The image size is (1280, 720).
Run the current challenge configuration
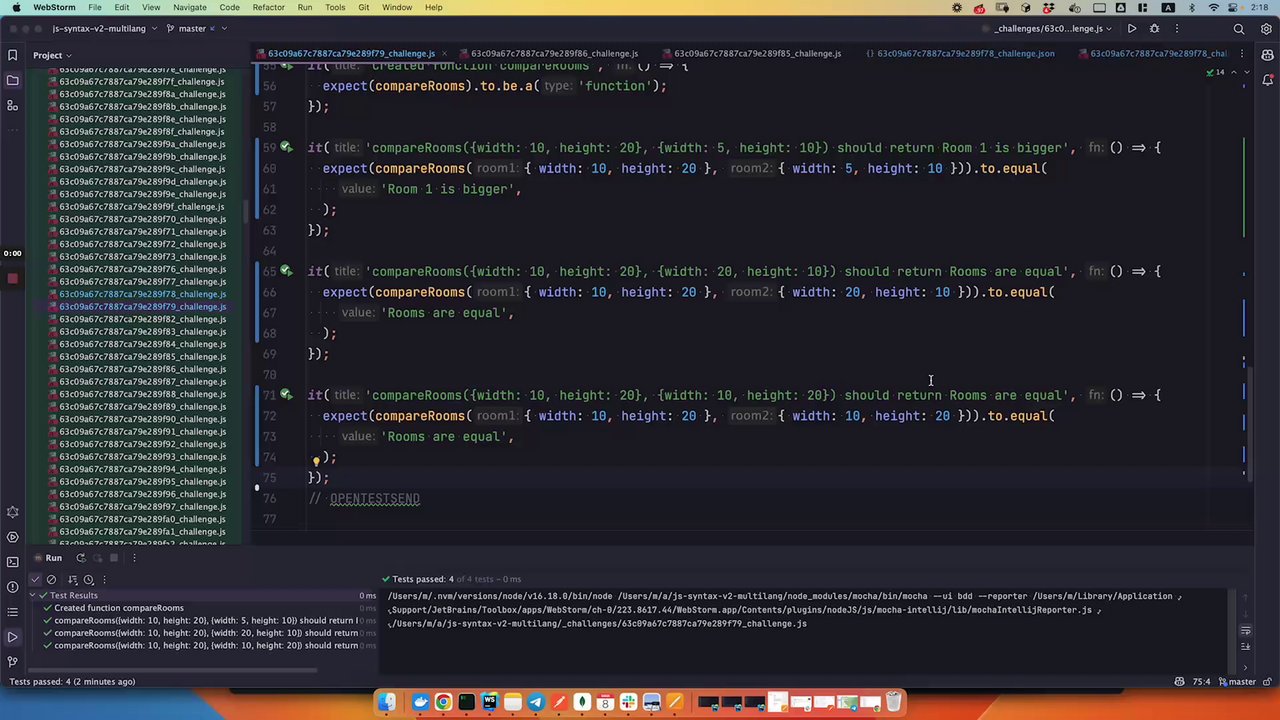pos(1132,29)
